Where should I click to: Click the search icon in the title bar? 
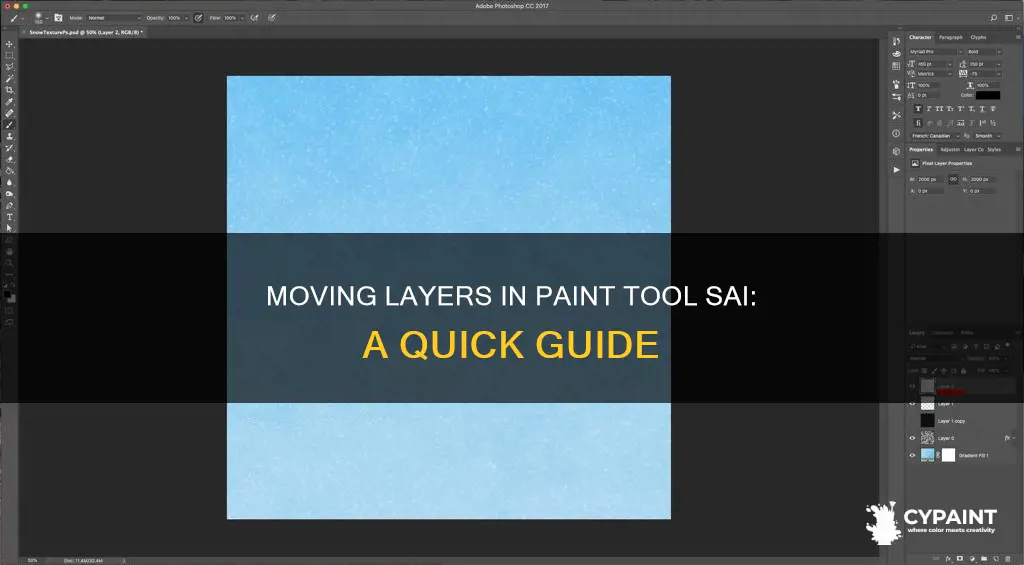993,18
